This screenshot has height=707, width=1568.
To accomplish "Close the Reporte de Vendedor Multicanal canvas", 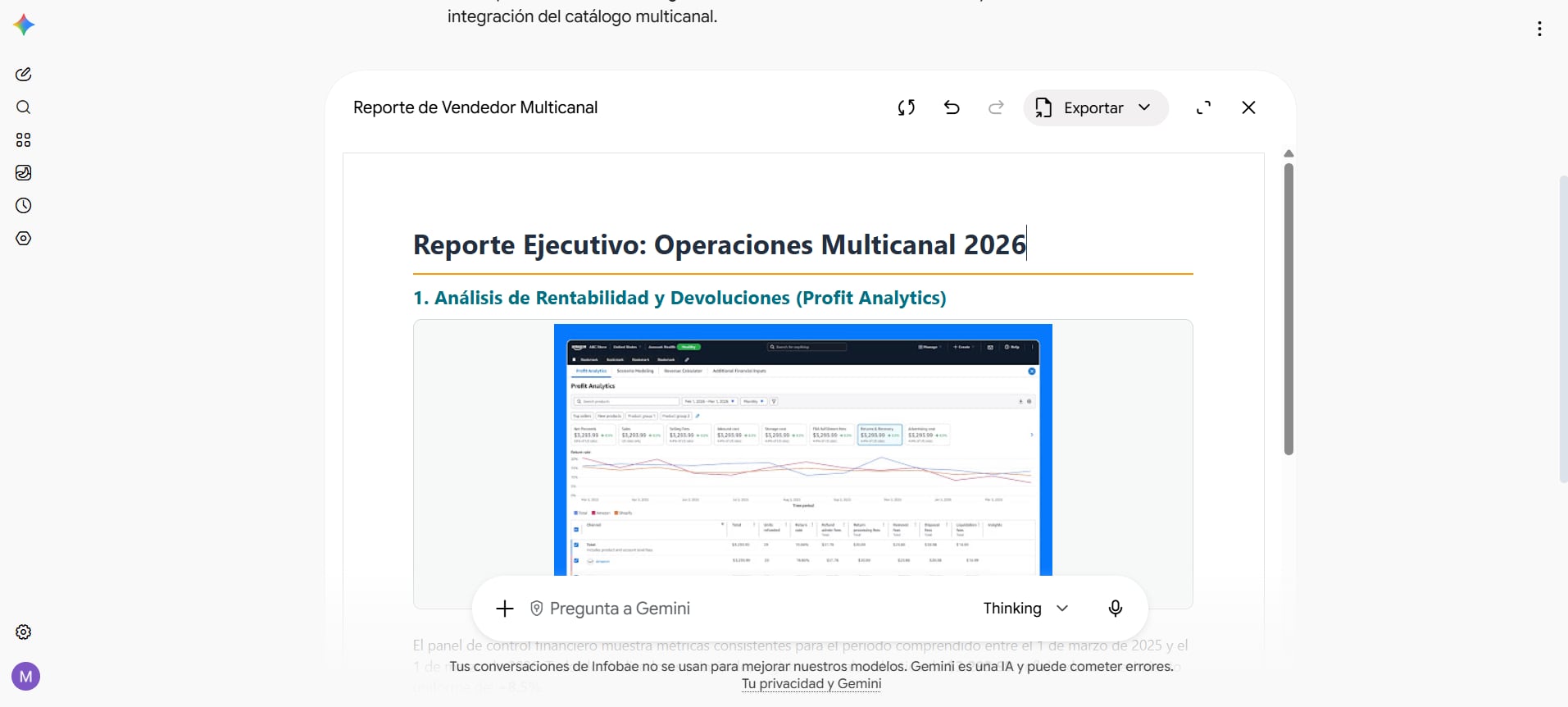I will [1248, 107].
